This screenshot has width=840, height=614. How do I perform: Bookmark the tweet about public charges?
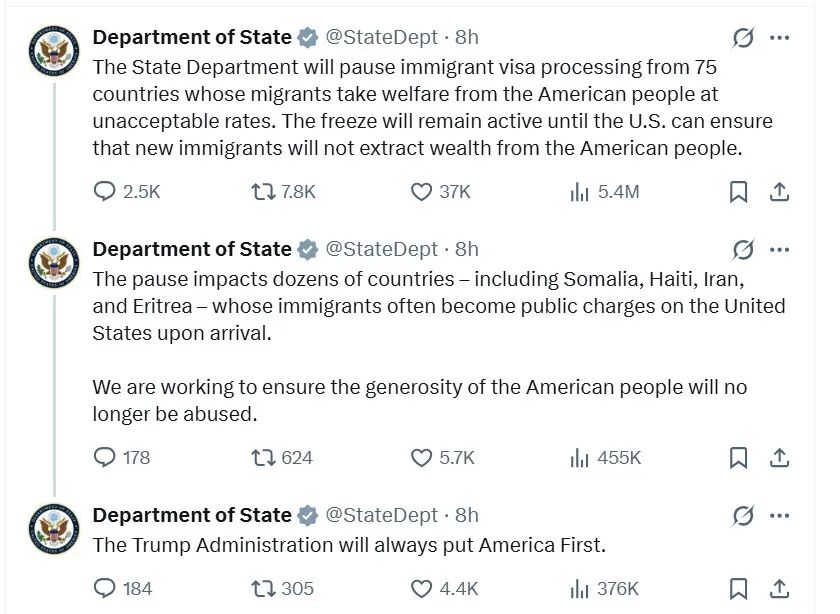(738, 457)
